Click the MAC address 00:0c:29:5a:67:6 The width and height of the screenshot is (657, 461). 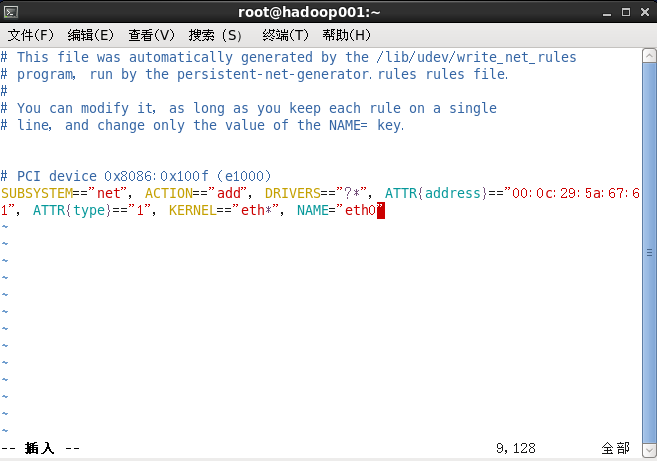point(576,193)
